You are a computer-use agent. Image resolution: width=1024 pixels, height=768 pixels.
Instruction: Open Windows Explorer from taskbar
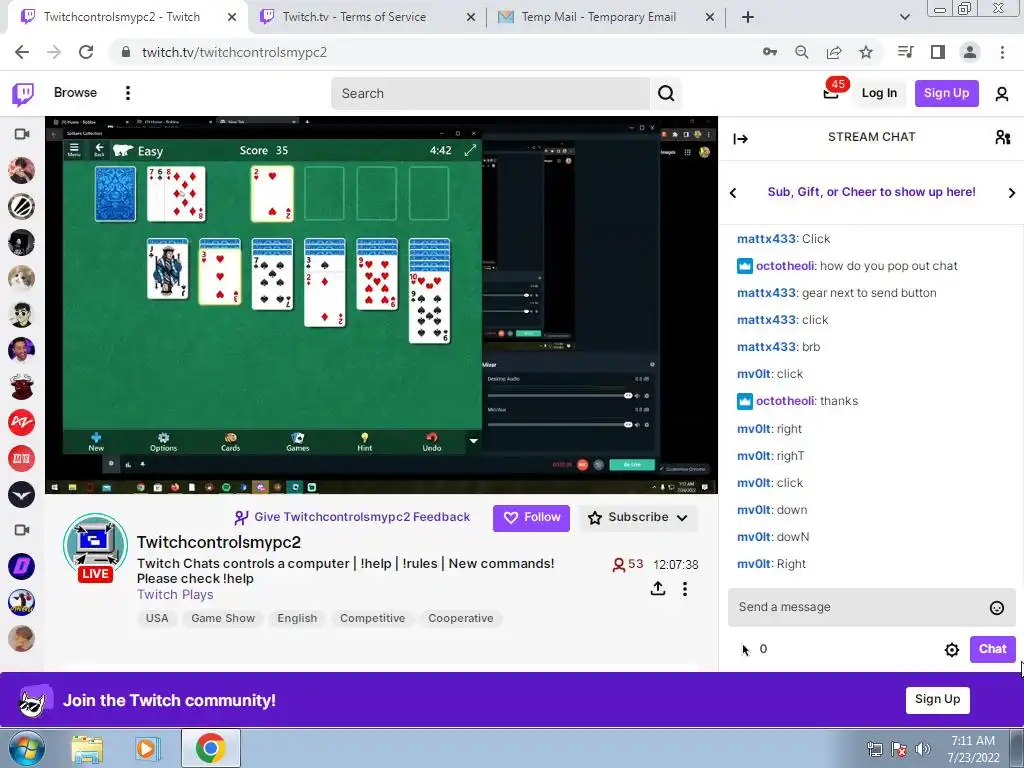coord(87,748)
